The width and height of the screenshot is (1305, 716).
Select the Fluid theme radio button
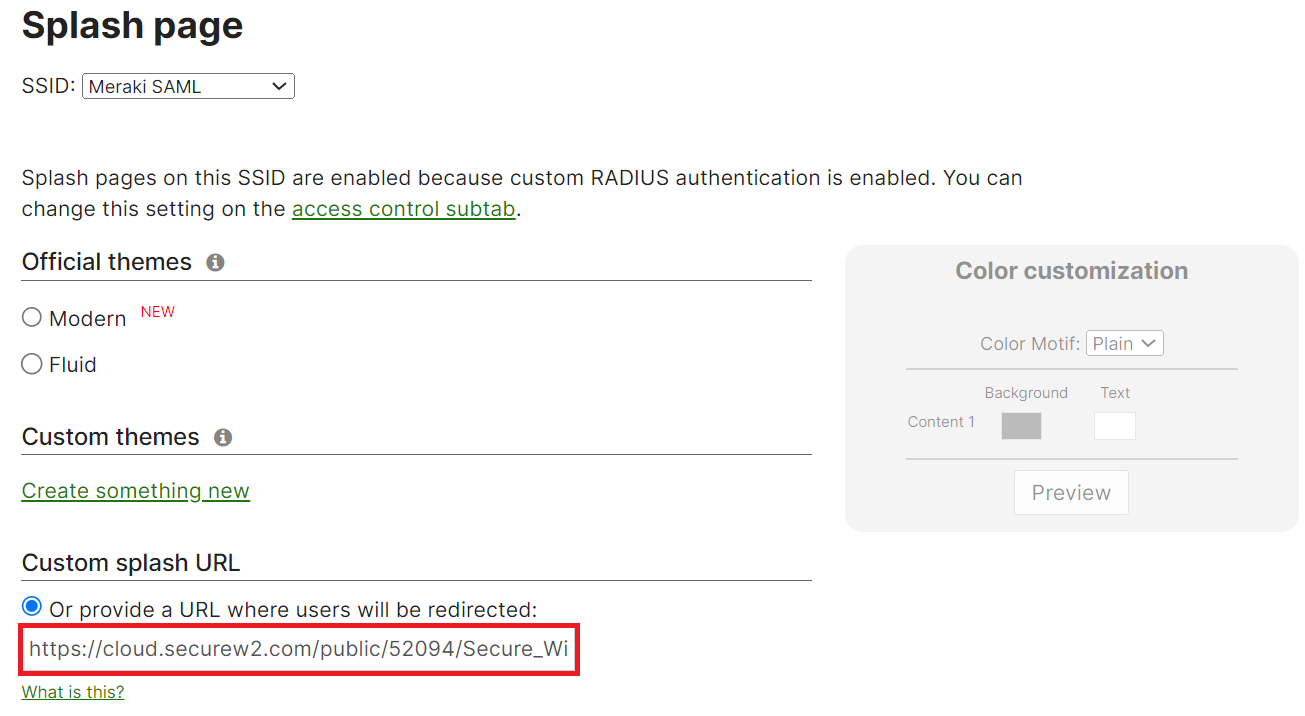click(32, 364)
